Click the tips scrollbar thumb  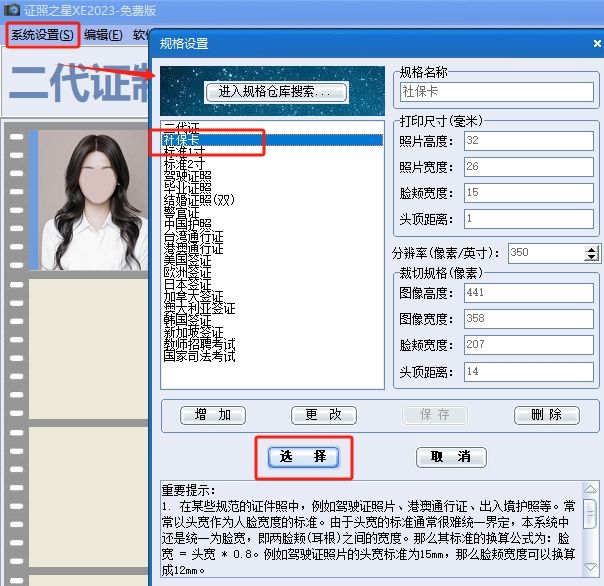click(x=590, y=514)
